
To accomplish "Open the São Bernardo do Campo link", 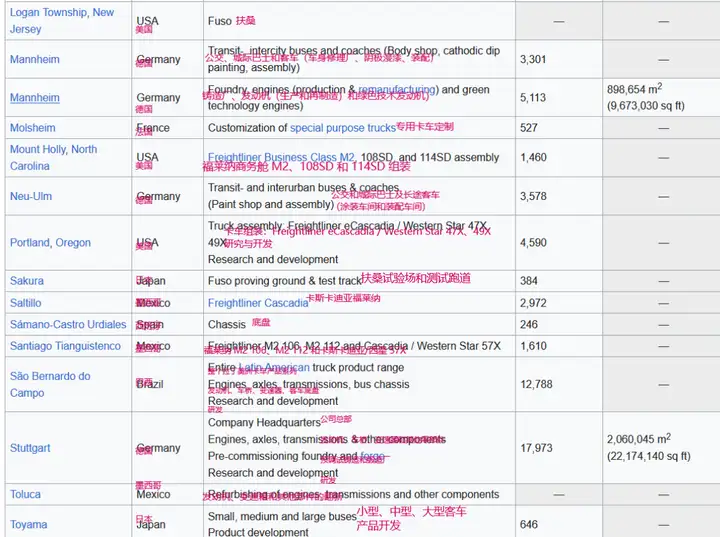I will click(50, 384).
